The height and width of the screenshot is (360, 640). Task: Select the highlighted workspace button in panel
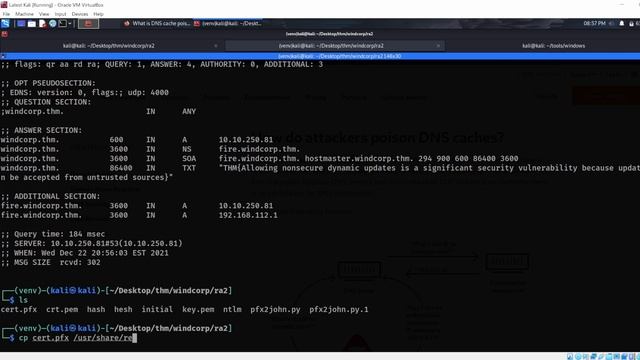click(x=88, y=24)
